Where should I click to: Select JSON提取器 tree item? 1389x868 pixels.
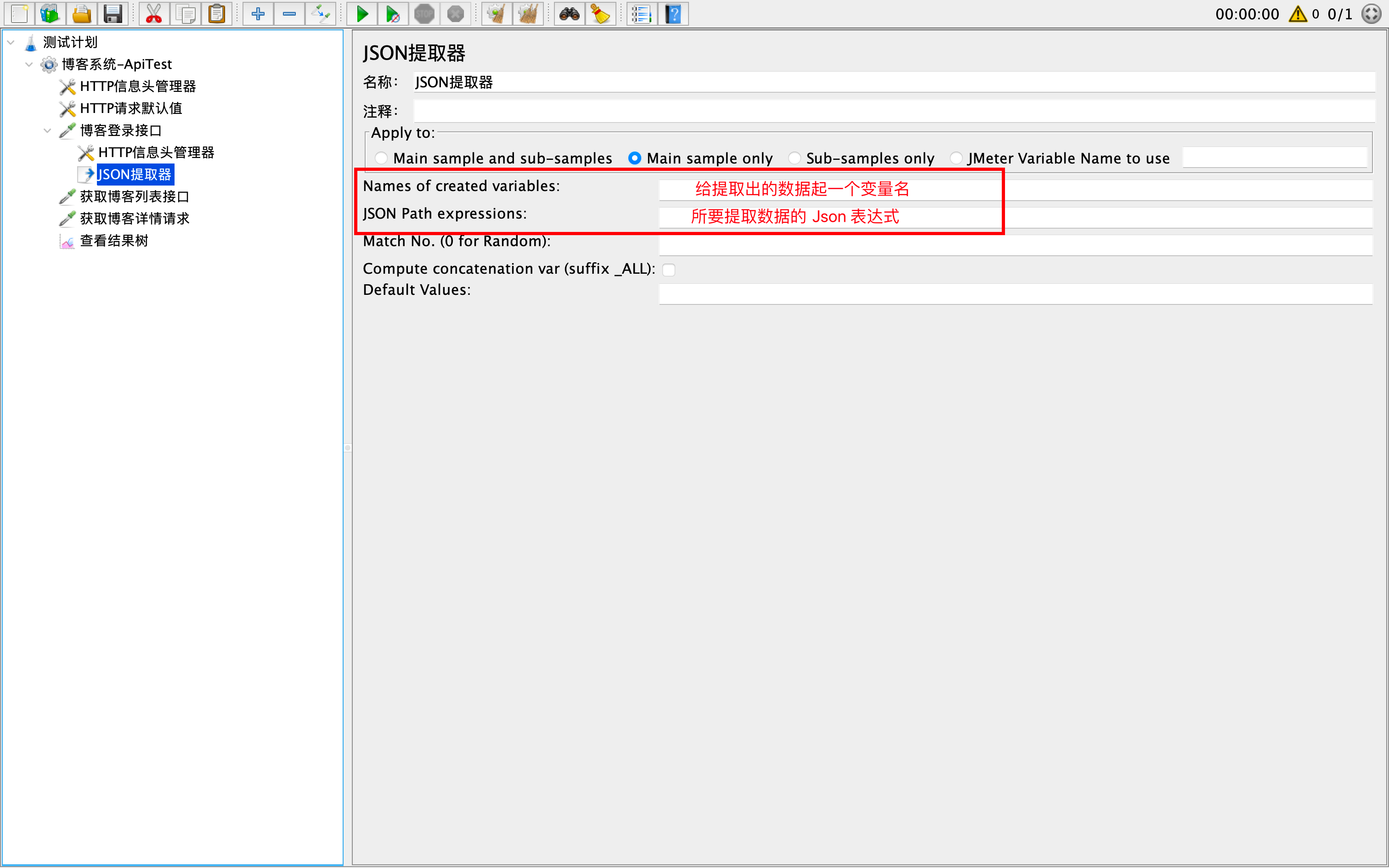coord(135,175)
